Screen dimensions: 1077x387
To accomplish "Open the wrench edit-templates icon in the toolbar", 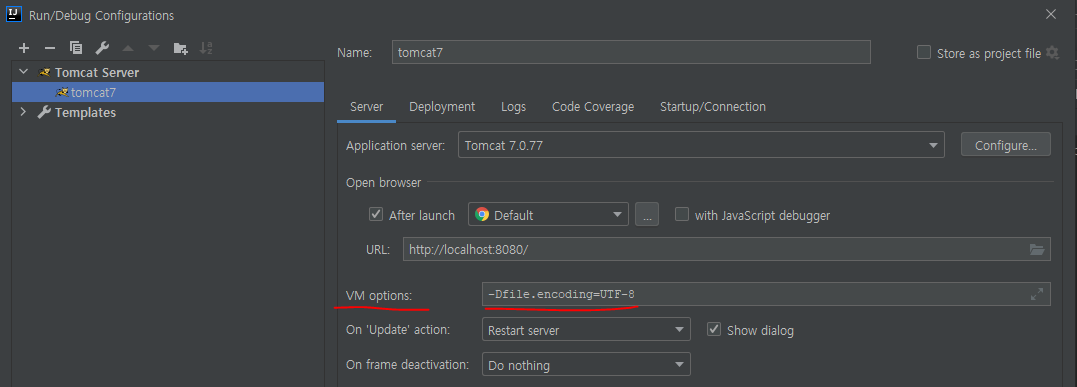I will [x=102, y=48].
